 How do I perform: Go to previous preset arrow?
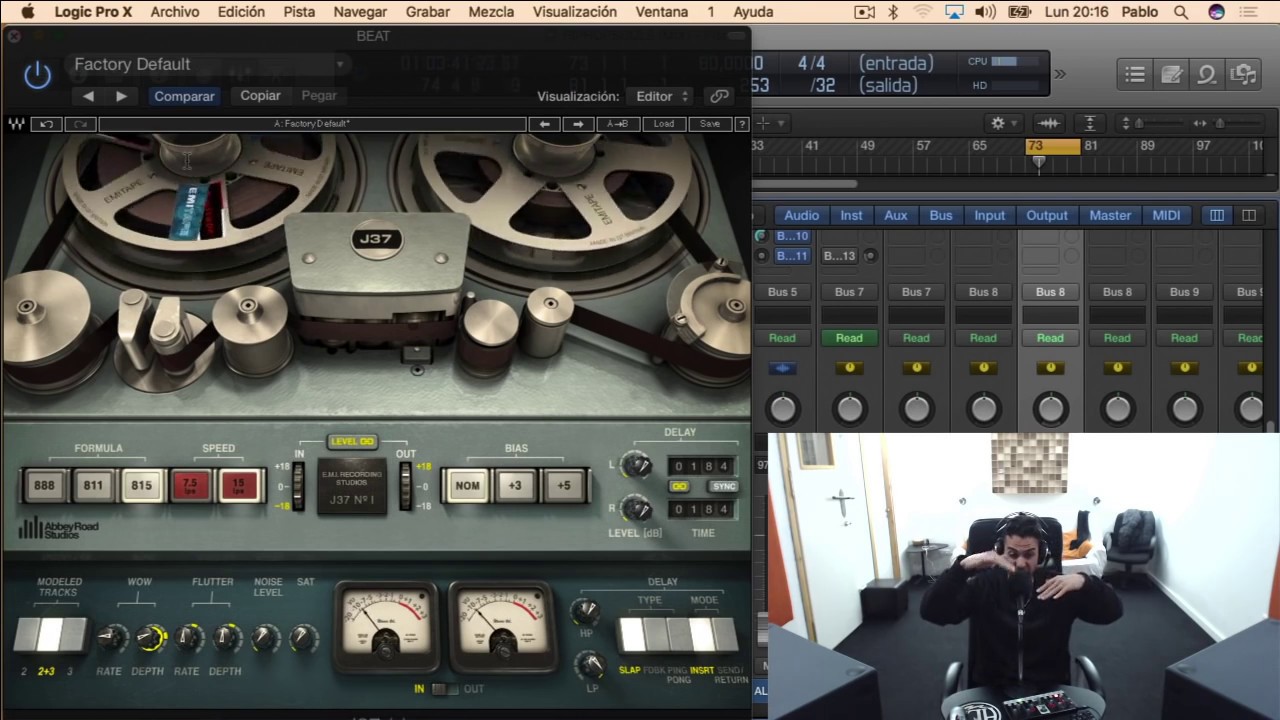(x=88, y=96)
